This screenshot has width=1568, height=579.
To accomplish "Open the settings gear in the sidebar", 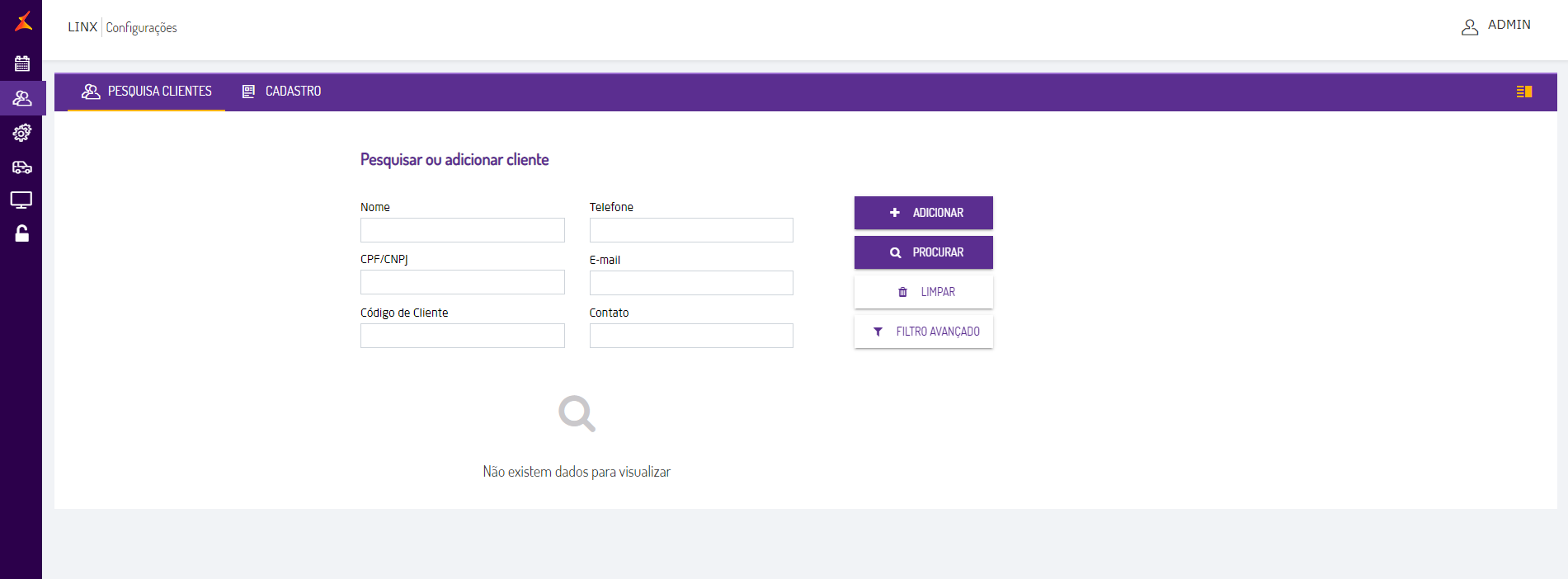I will [x=21, y=132].
